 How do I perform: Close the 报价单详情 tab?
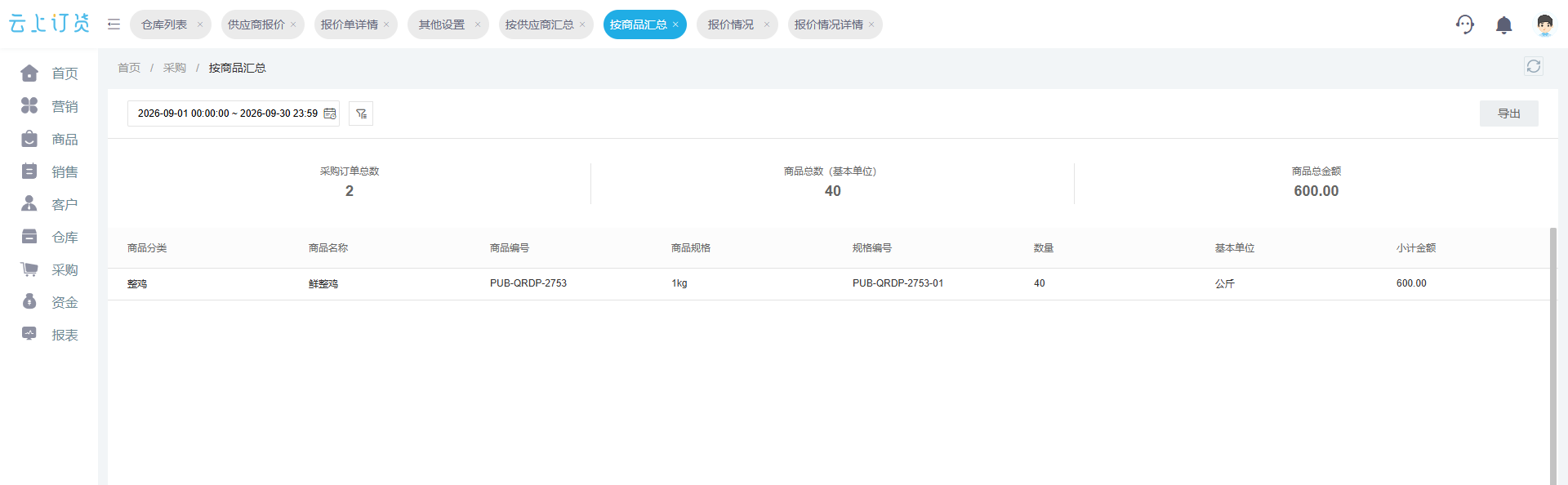[386, 24]
